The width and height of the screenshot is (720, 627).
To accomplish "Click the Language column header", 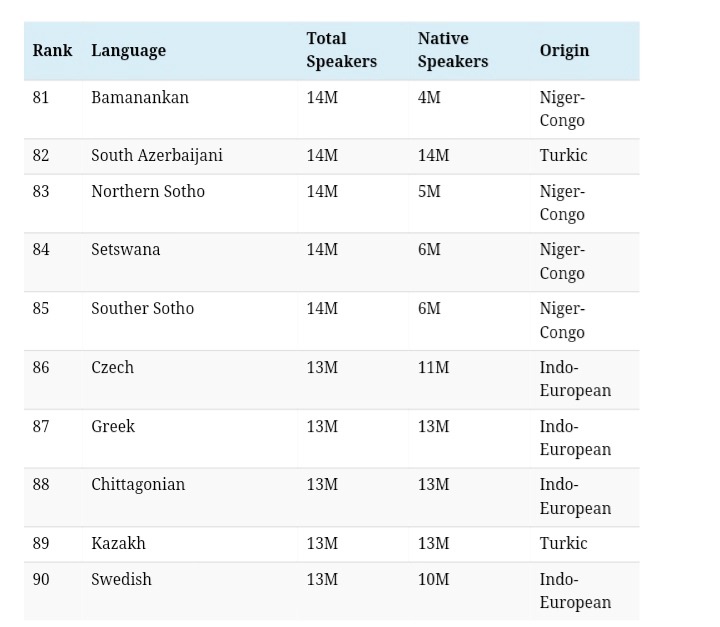I will point(129,51).
